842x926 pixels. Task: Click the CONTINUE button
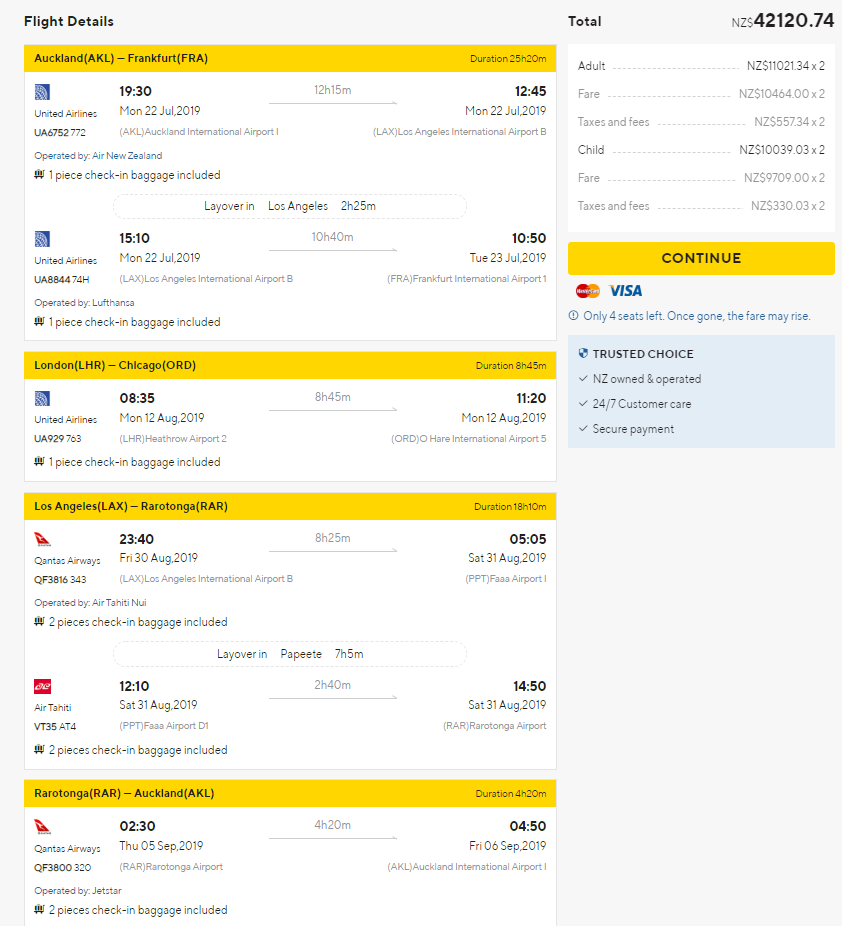tap(701, 258)
